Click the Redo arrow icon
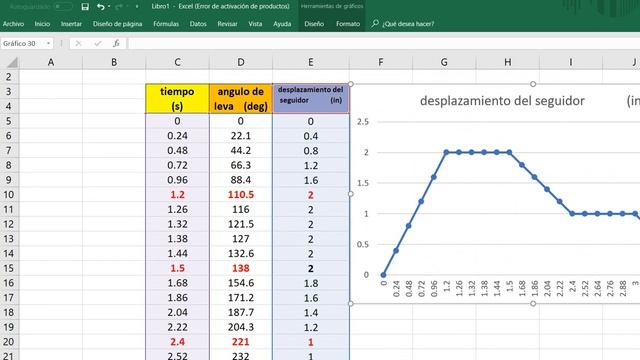 (119, 7)
